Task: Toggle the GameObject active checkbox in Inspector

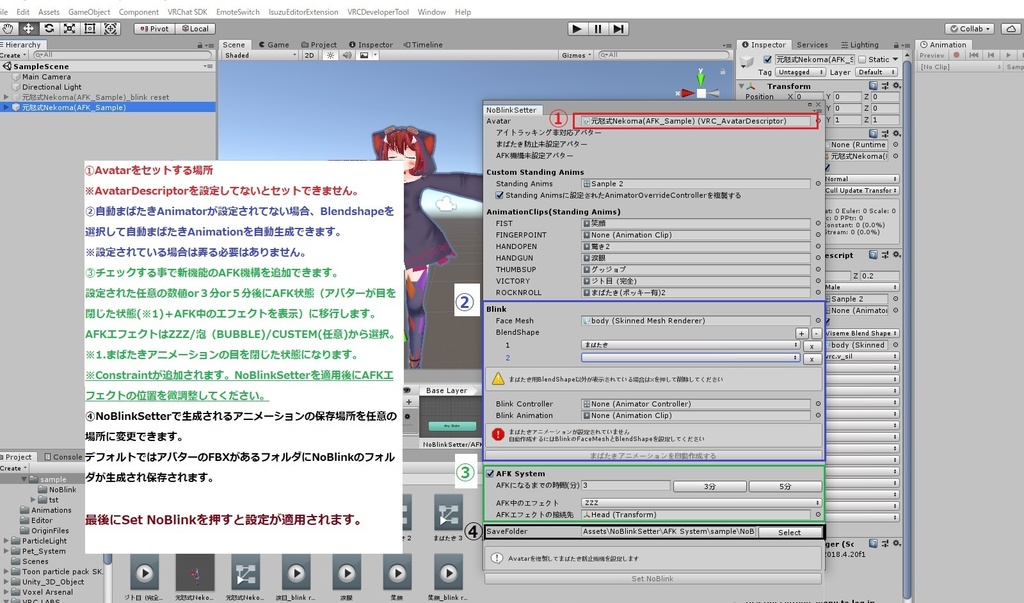Action: tap(767, 59)
